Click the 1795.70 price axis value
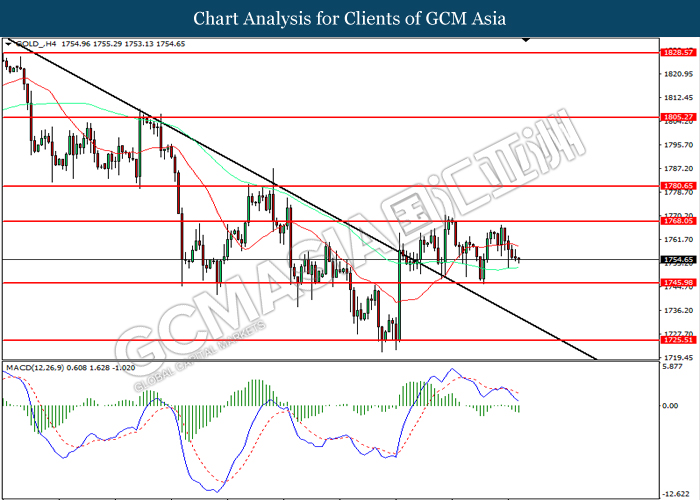Screen dimensions: 700x500 679,145
